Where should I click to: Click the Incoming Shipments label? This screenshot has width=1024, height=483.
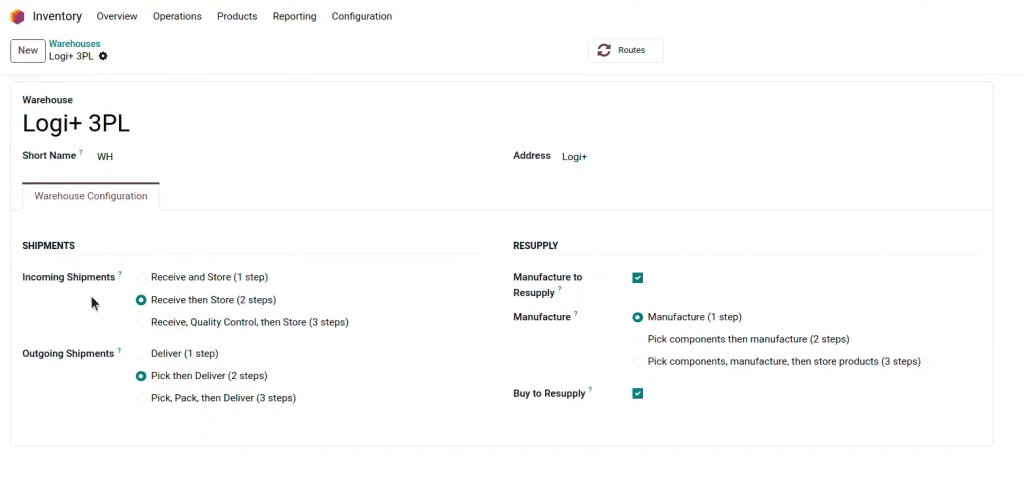[69, 277]
